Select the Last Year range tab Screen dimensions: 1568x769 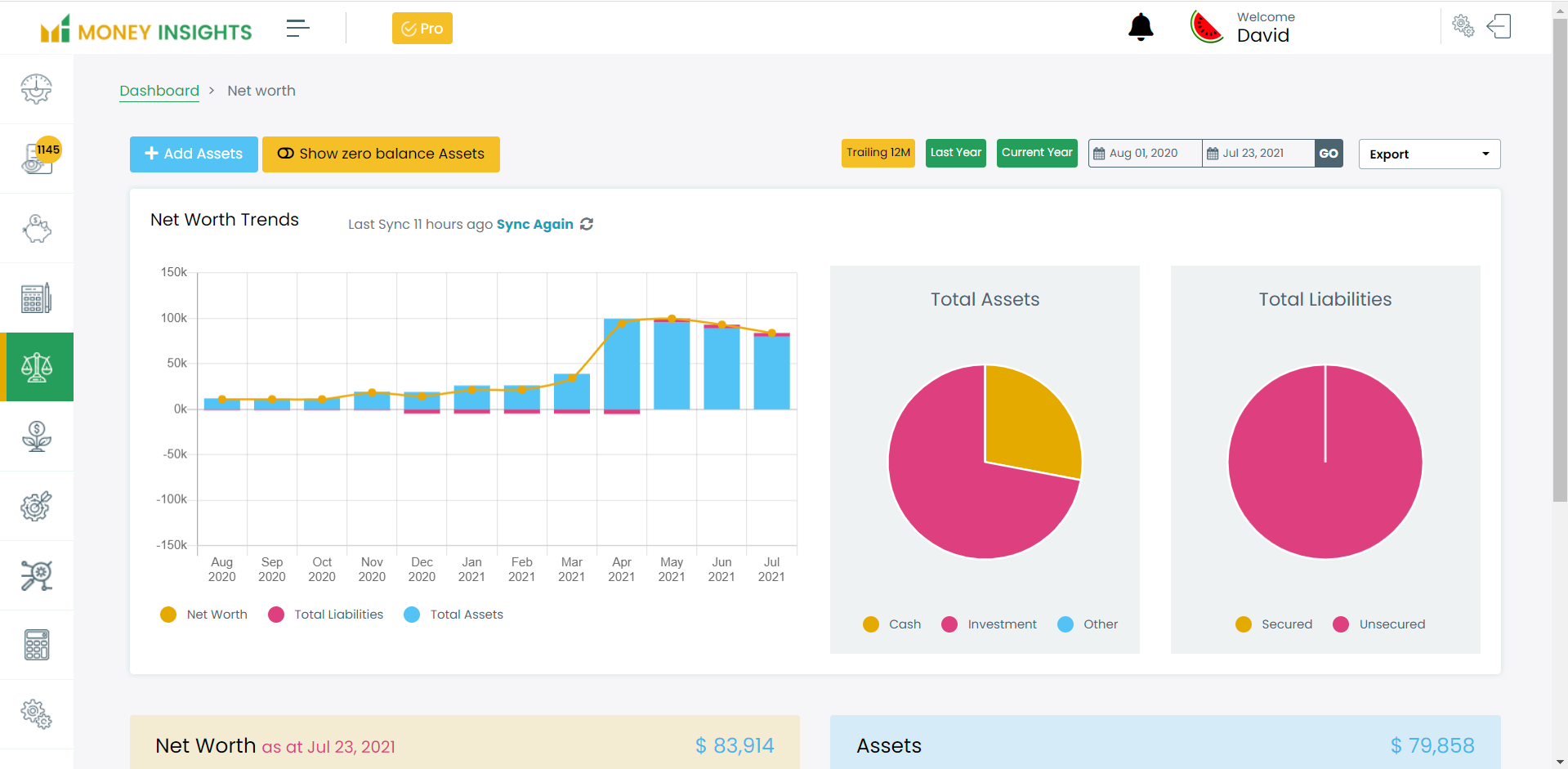pyautogui.click(x=955, y=153)
